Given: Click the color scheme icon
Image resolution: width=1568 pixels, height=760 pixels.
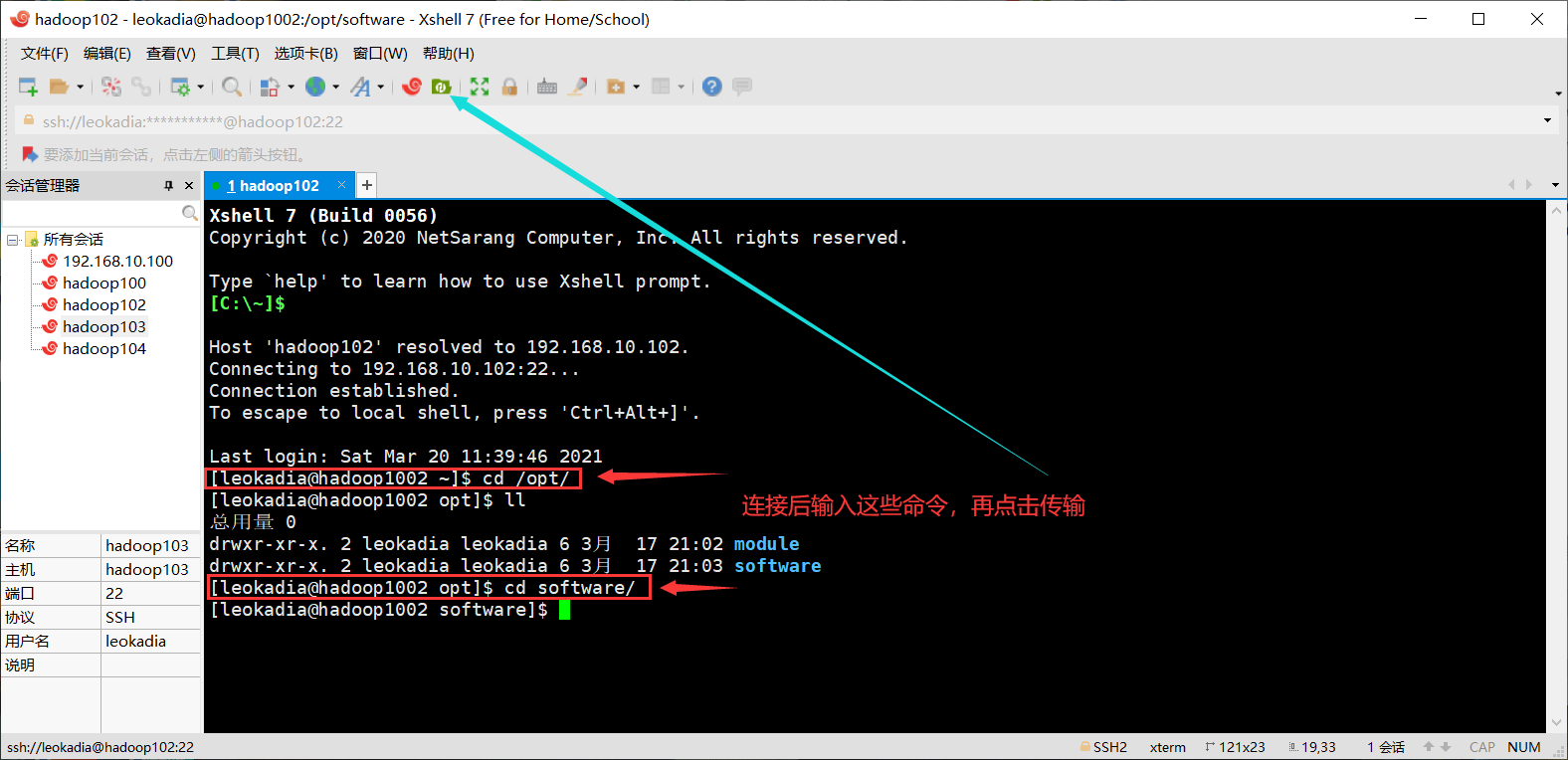Looking at the screenshot, I should coord(269,87).
